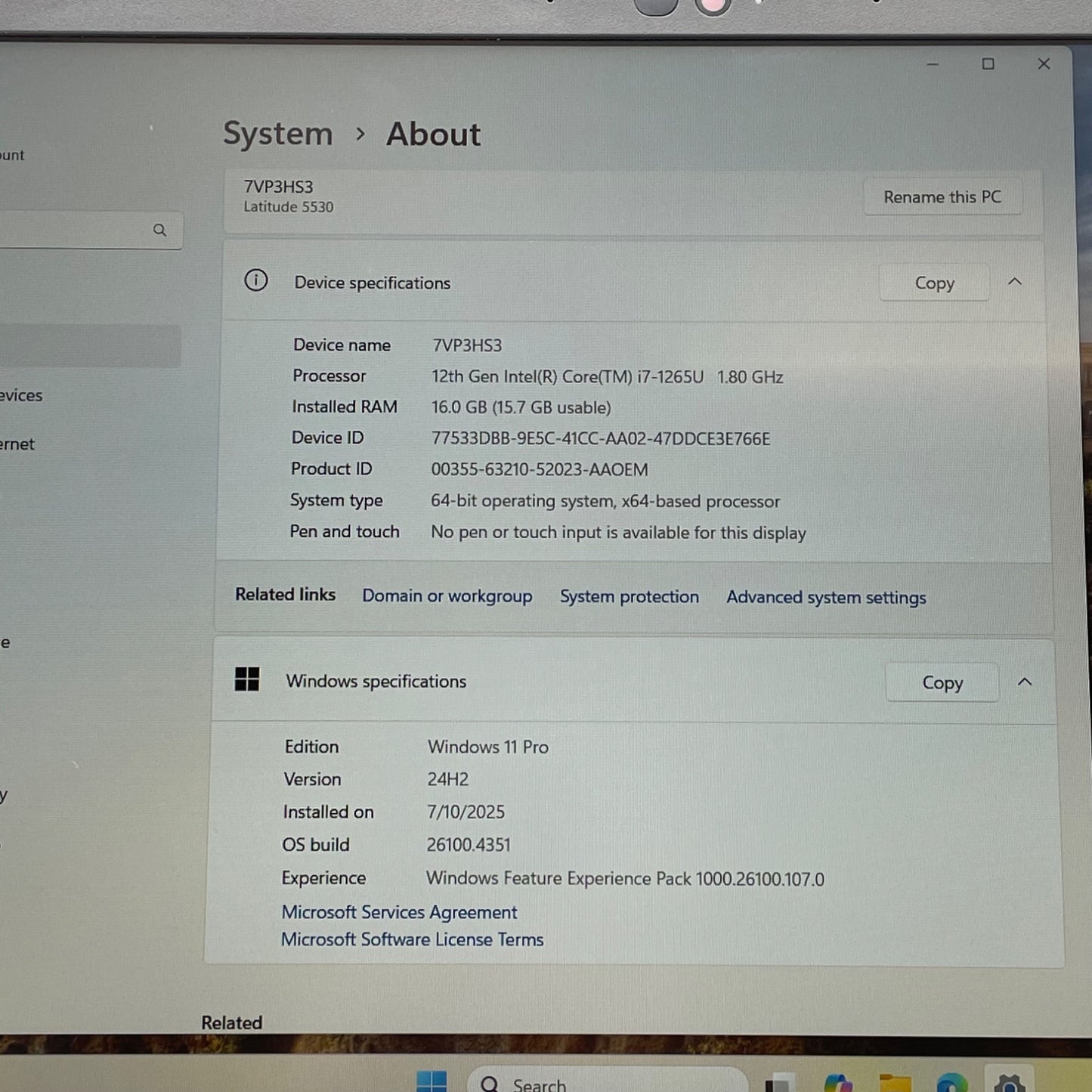Open System protection link

[x=630, y=596]
